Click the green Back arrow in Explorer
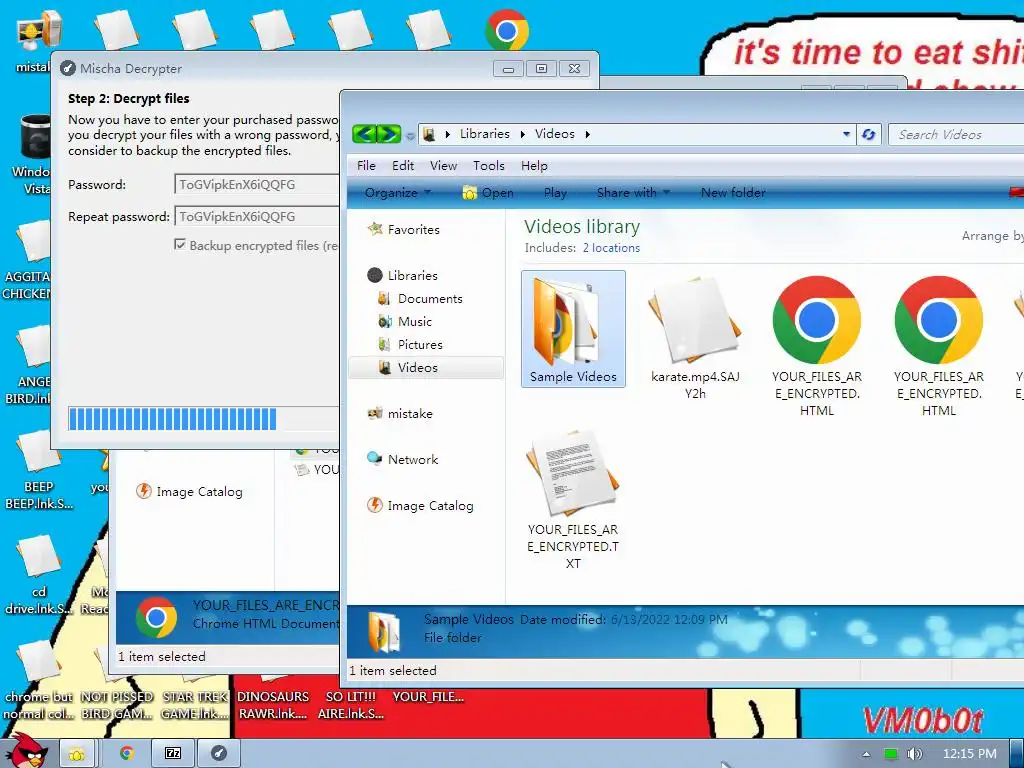 [x=364, y=134]
